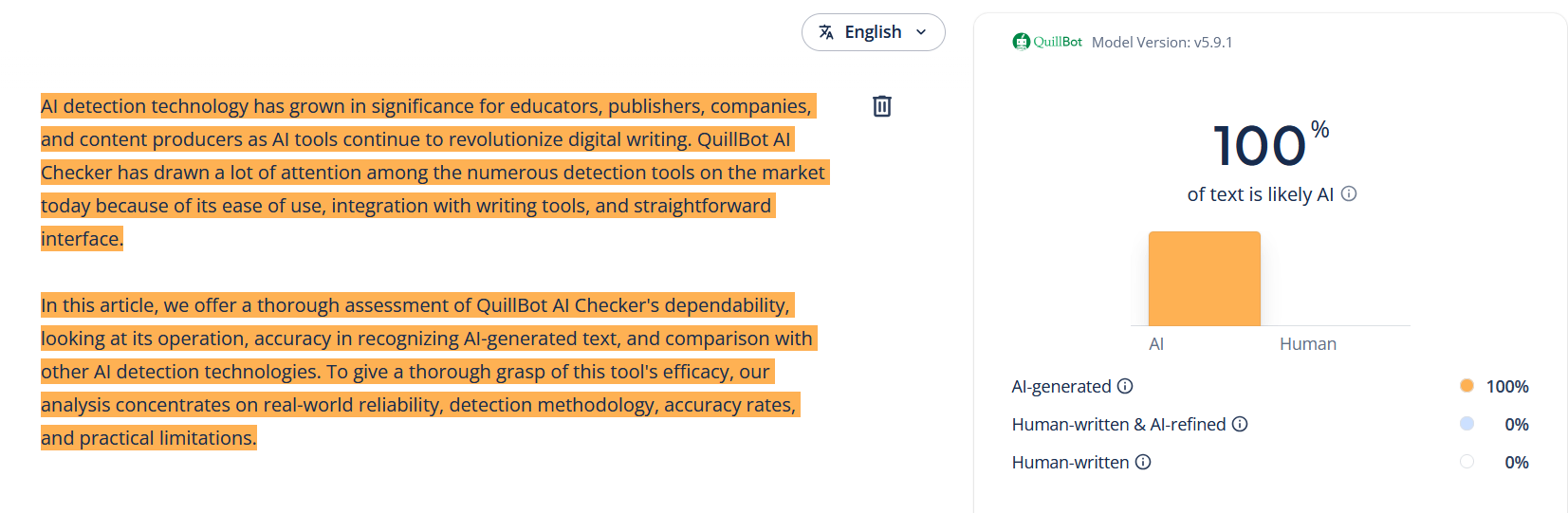Click the large 100% score
Viewport: 1568px width, 513px height.
[1261, 146]
